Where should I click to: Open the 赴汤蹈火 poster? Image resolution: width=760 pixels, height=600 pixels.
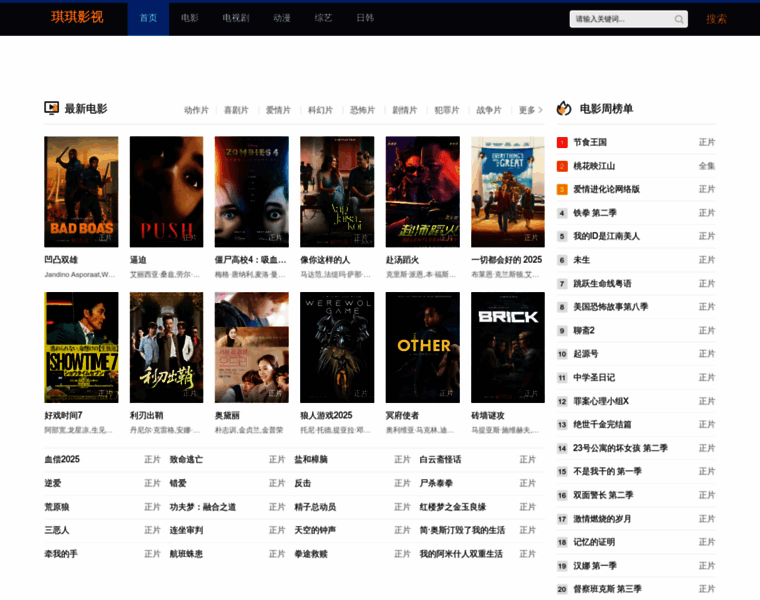(423, 192)
